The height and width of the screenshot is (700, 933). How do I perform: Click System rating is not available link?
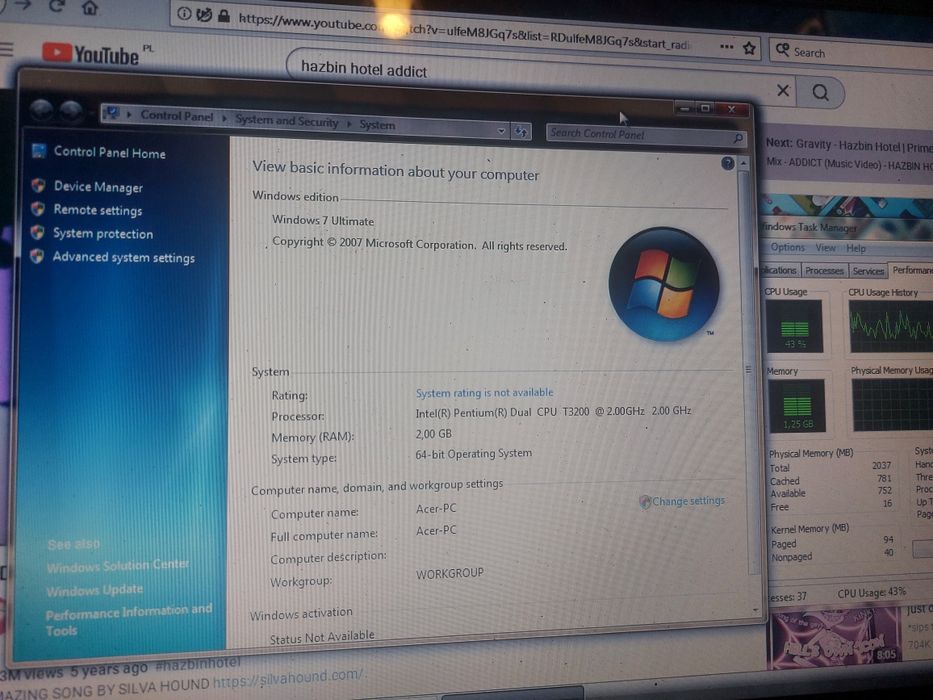coord(484,393)
